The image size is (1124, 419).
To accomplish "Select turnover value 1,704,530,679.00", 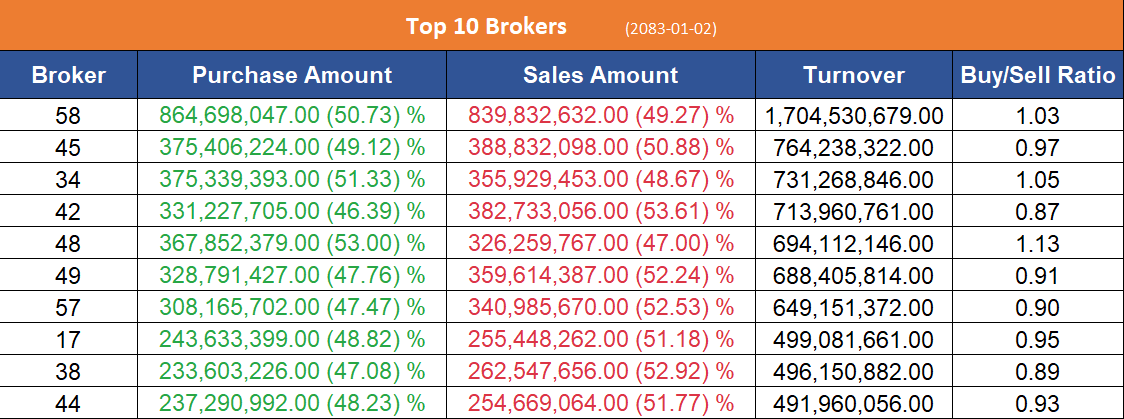I will click(853, 116).
